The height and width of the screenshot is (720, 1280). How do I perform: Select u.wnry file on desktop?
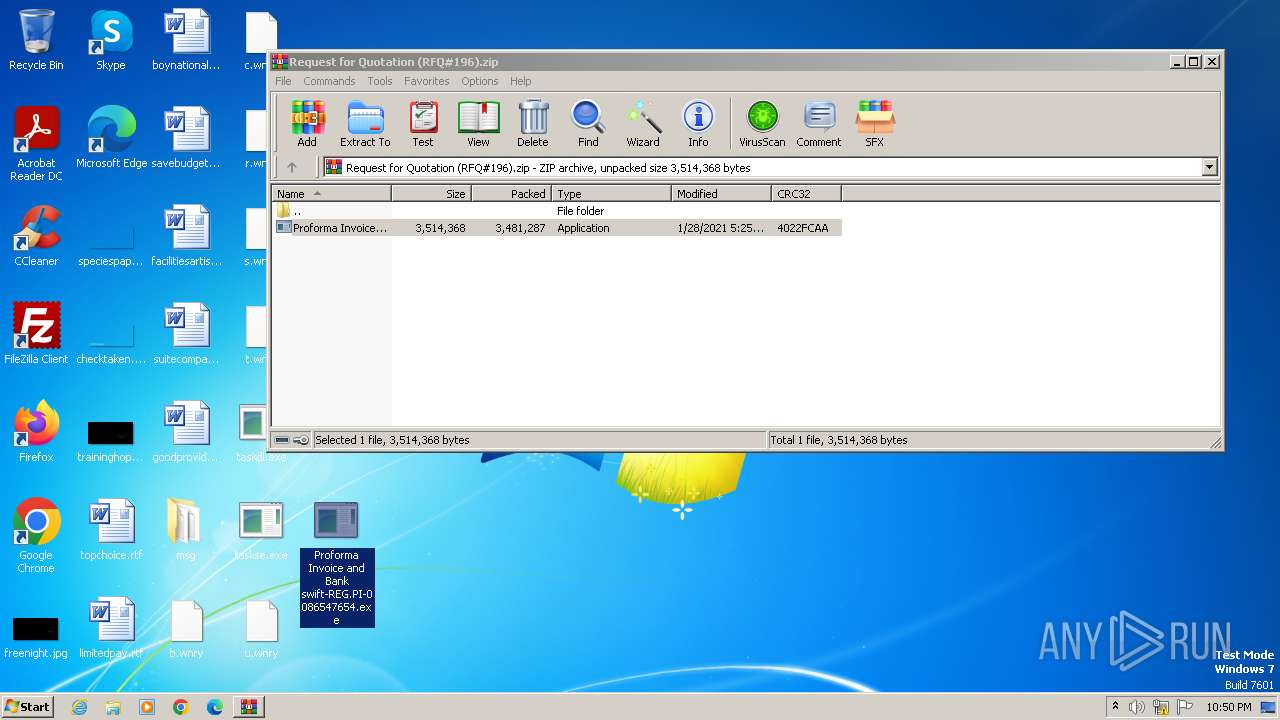pos(261,628)
